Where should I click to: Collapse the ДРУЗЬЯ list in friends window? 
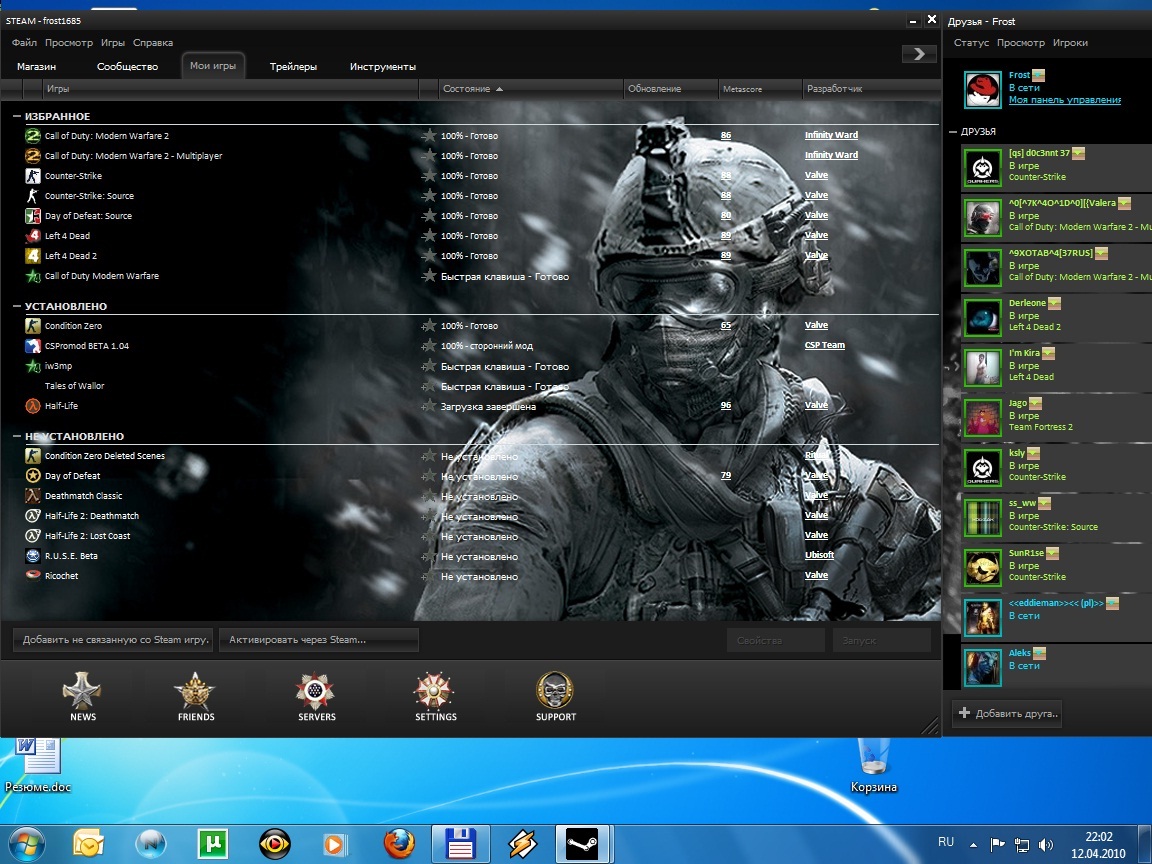pos(952,132)
